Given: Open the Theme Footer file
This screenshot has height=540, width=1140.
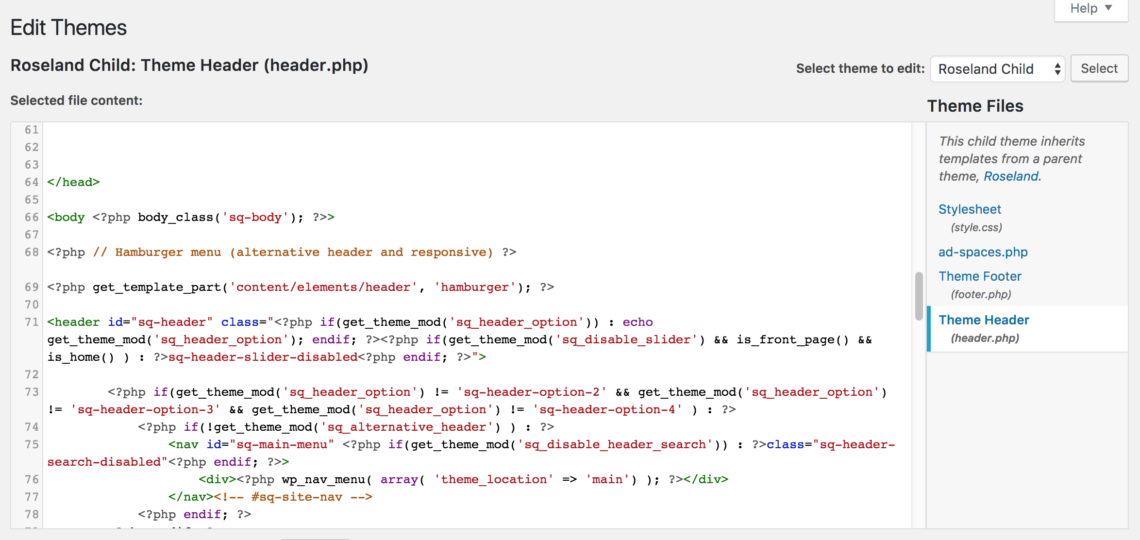Looking at the screenshot, I should pyautogui.click(x=980, y=276).
